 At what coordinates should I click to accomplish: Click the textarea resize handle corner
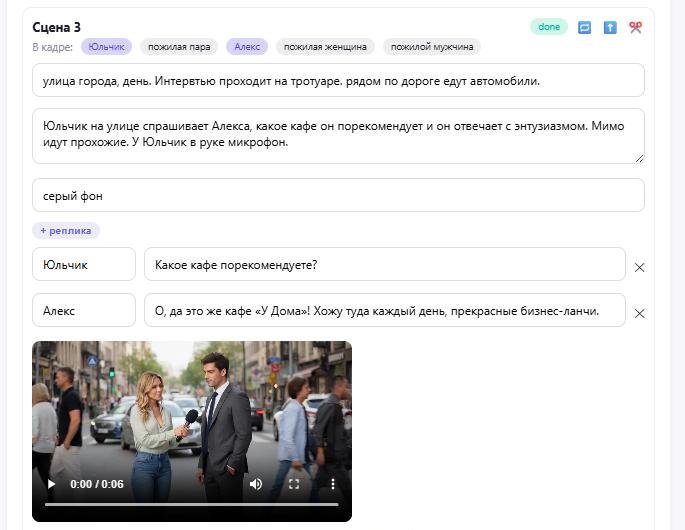(640, 159)
